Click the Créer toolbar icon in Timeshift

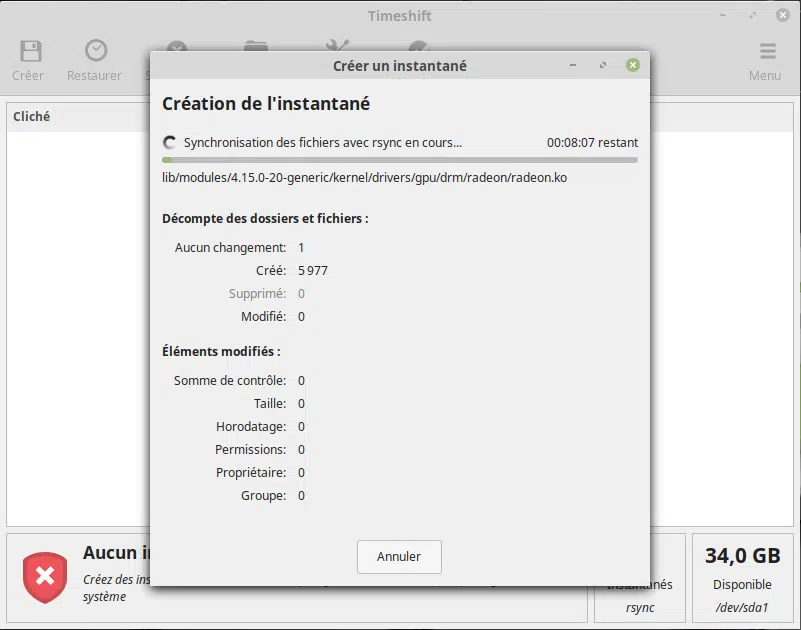30,51
